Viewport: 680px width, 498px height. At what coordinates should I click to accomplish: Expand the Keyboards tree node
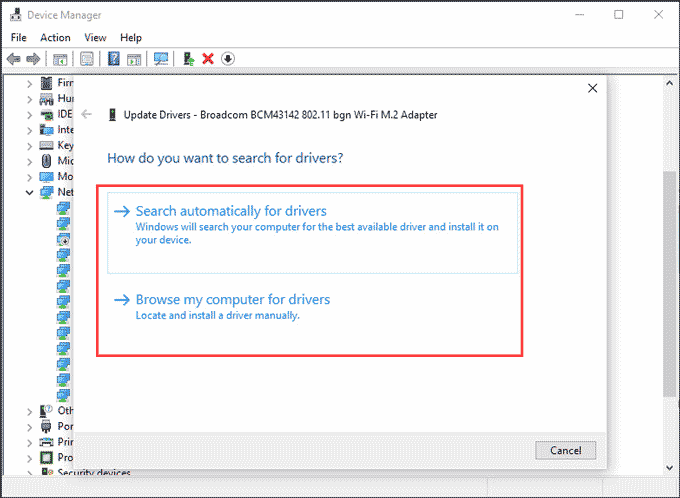point(29,146)
